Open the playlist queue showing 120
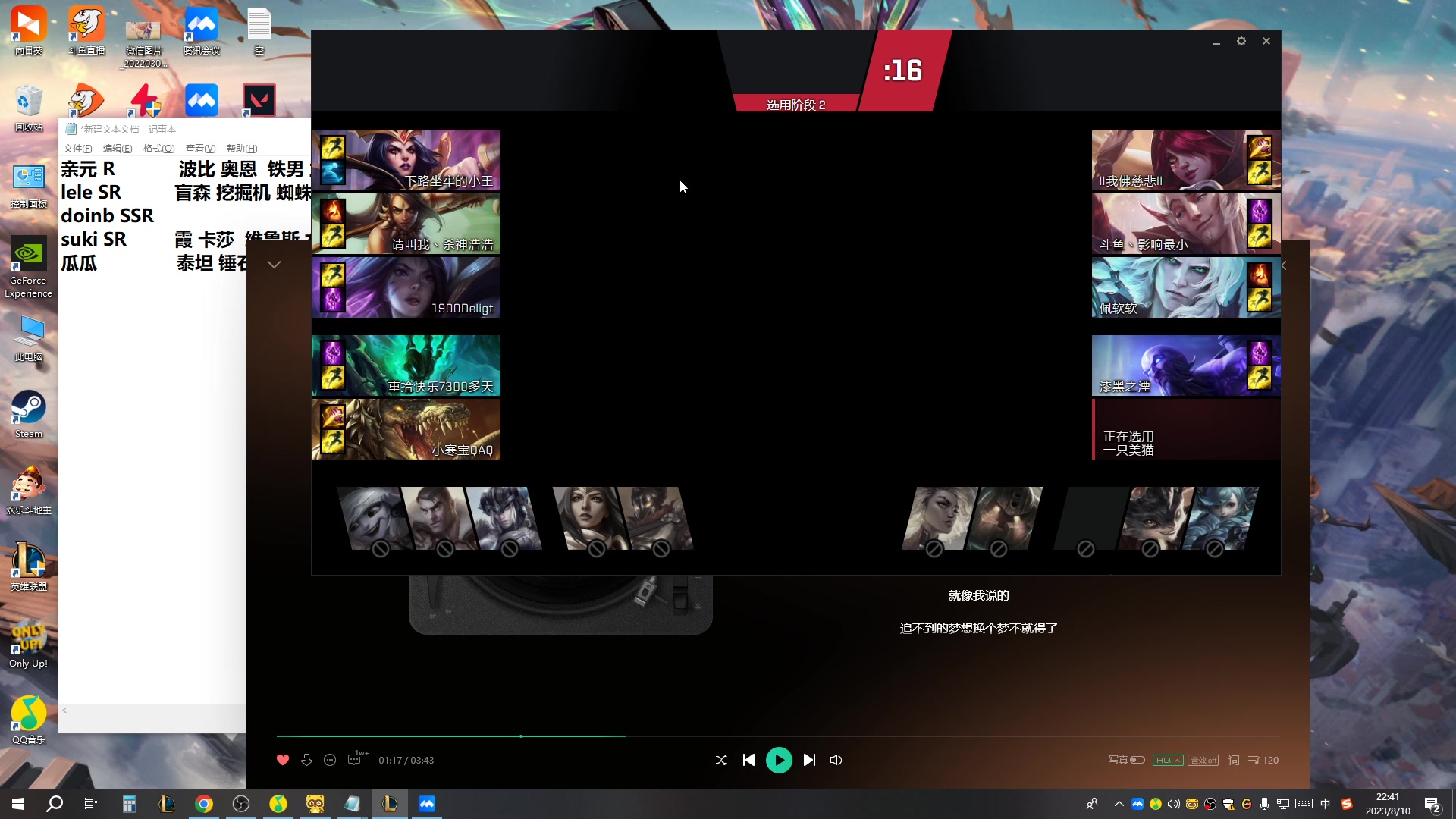 coord(1263,760)
